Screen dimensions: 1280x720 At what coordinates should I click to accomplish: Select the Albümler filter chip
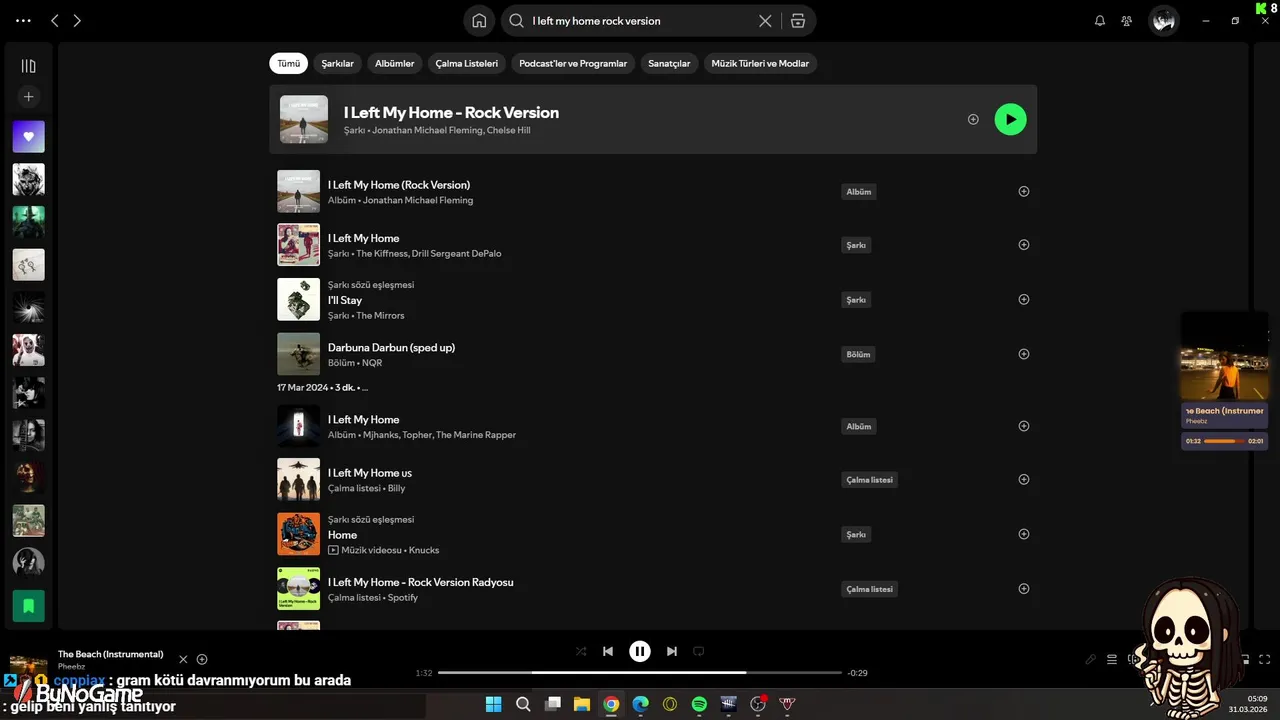(x=394, y=63)
